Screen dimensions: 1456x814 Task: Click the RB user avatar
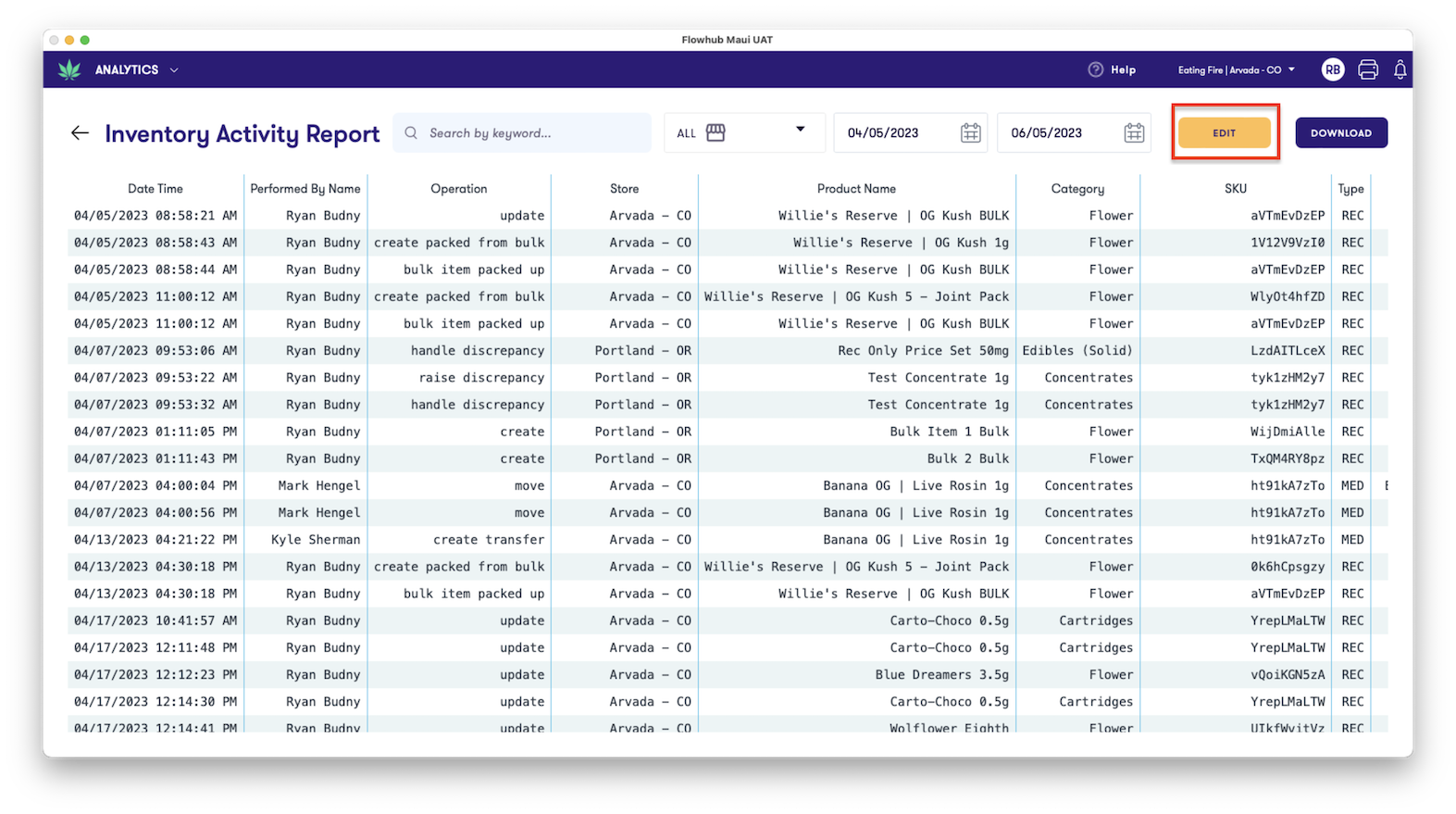click(x=1333, y=69)
